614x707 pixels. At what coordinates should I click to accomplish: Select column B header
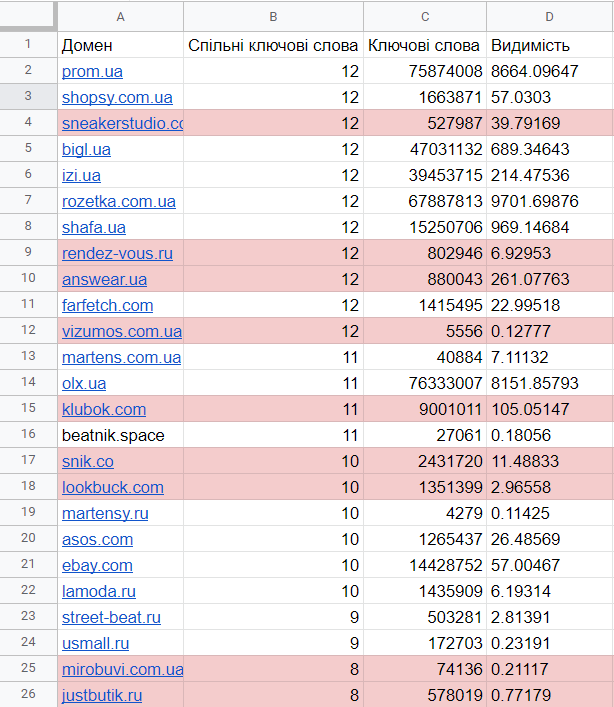pos(273,17)
